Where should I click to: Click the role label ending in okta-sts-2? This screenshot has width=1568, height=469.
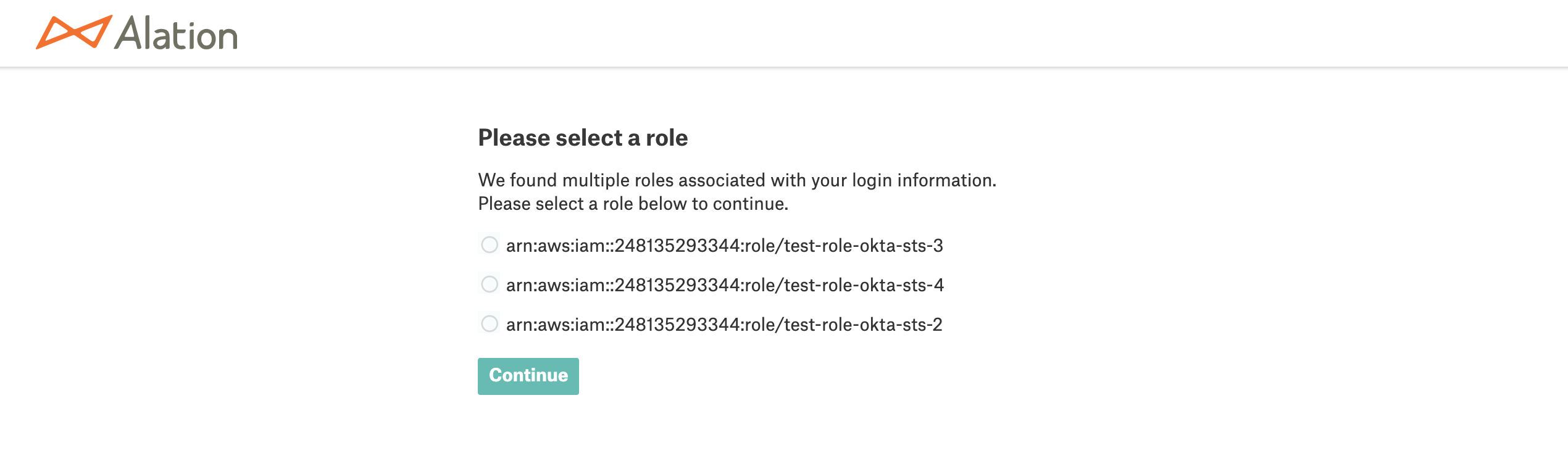pyautogui.click(x=724, y=325)
